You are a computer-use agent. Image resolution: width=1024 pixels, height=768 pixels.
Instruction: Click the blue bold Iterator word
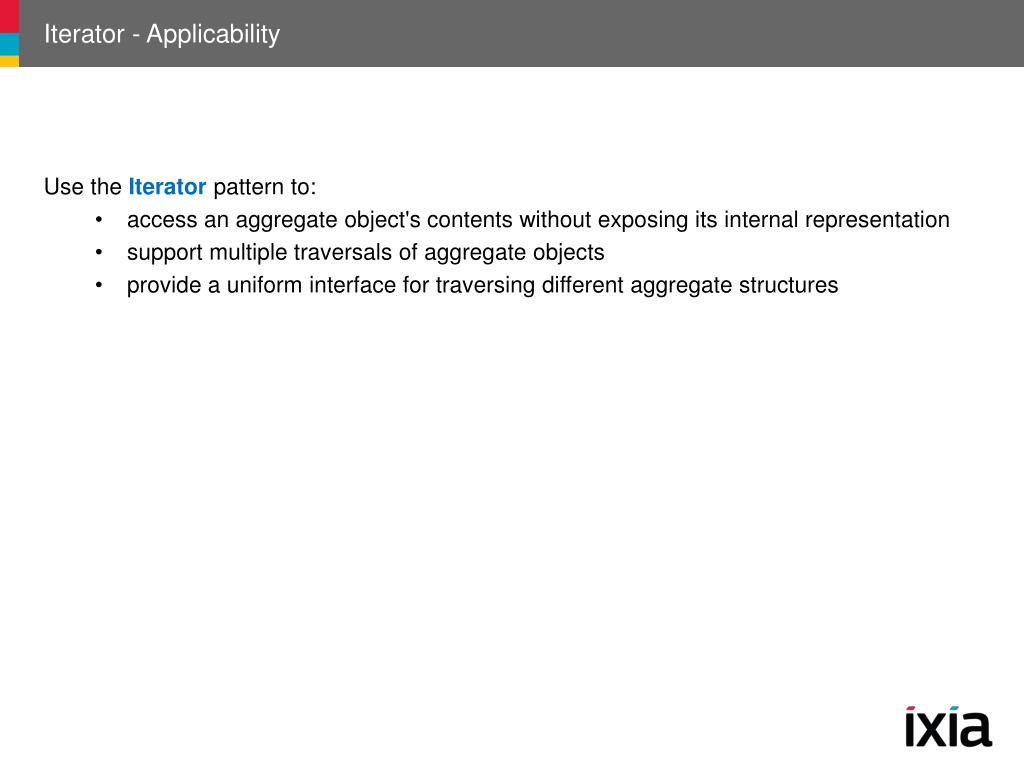[x=167, y=187]
